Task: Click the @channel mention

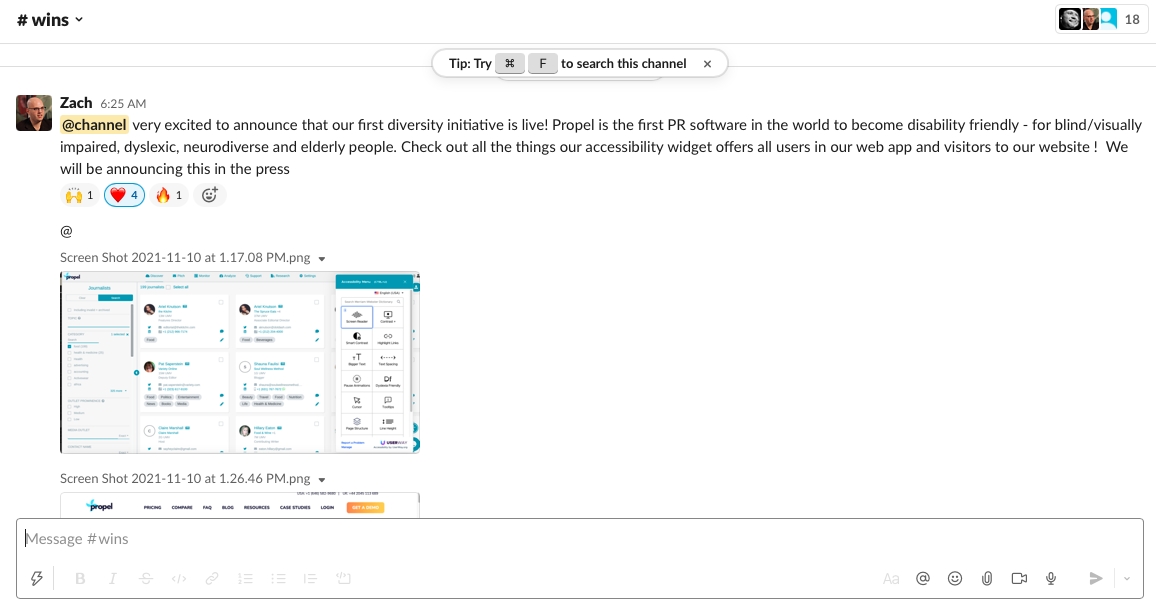Action: pos(94,125)
